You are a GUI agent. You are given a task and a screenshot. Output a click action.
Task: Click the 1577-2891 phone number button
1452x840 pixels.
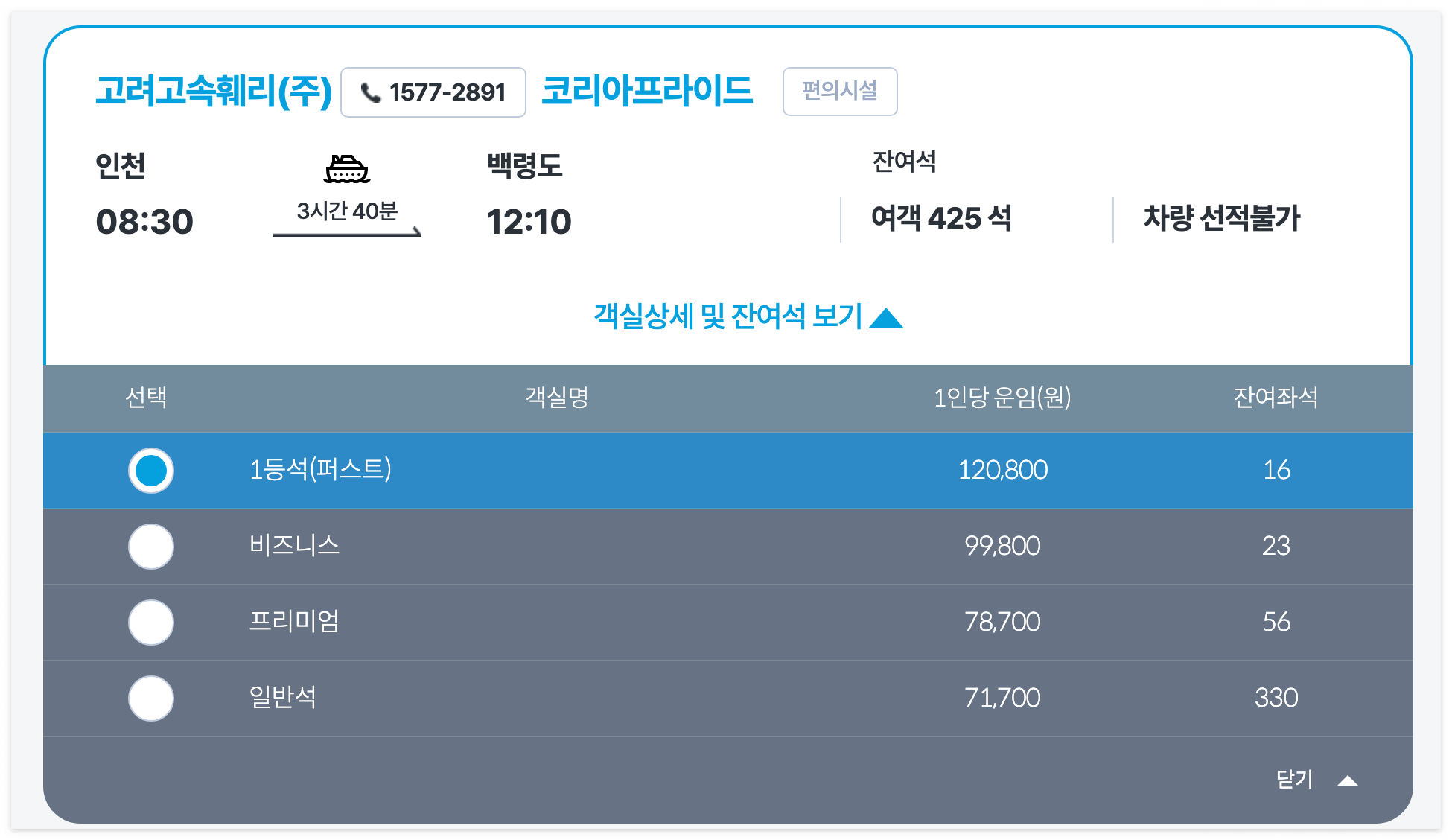point(433,92)
